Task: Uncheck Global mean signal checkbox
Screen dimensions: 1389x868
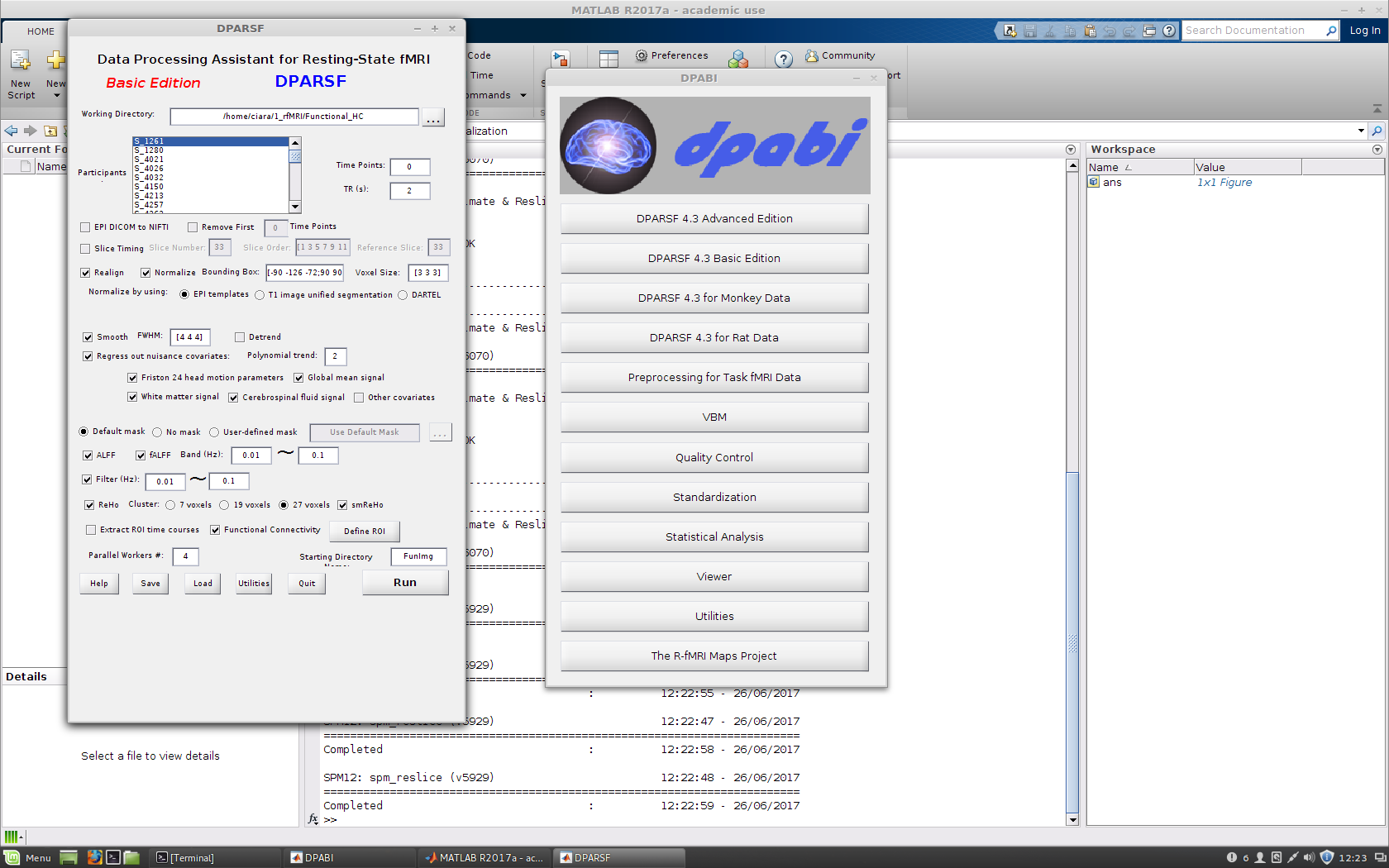Action: tap(298, 378)
